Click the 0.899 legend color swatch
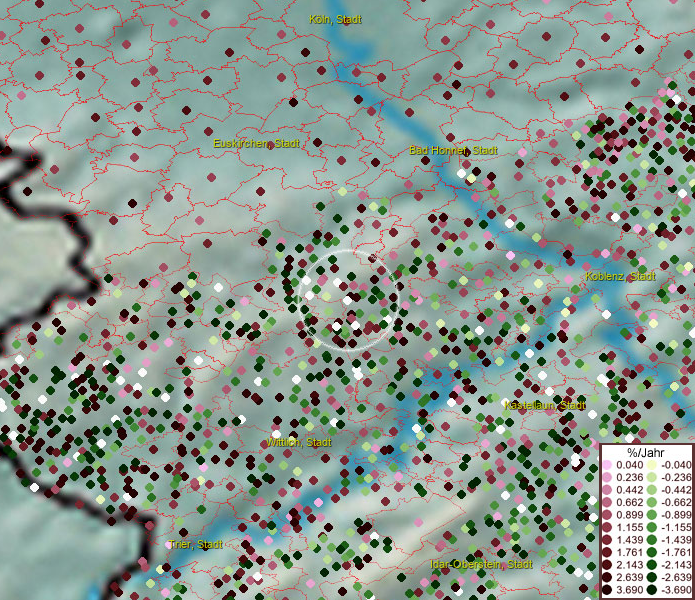 tap(607, 515)
